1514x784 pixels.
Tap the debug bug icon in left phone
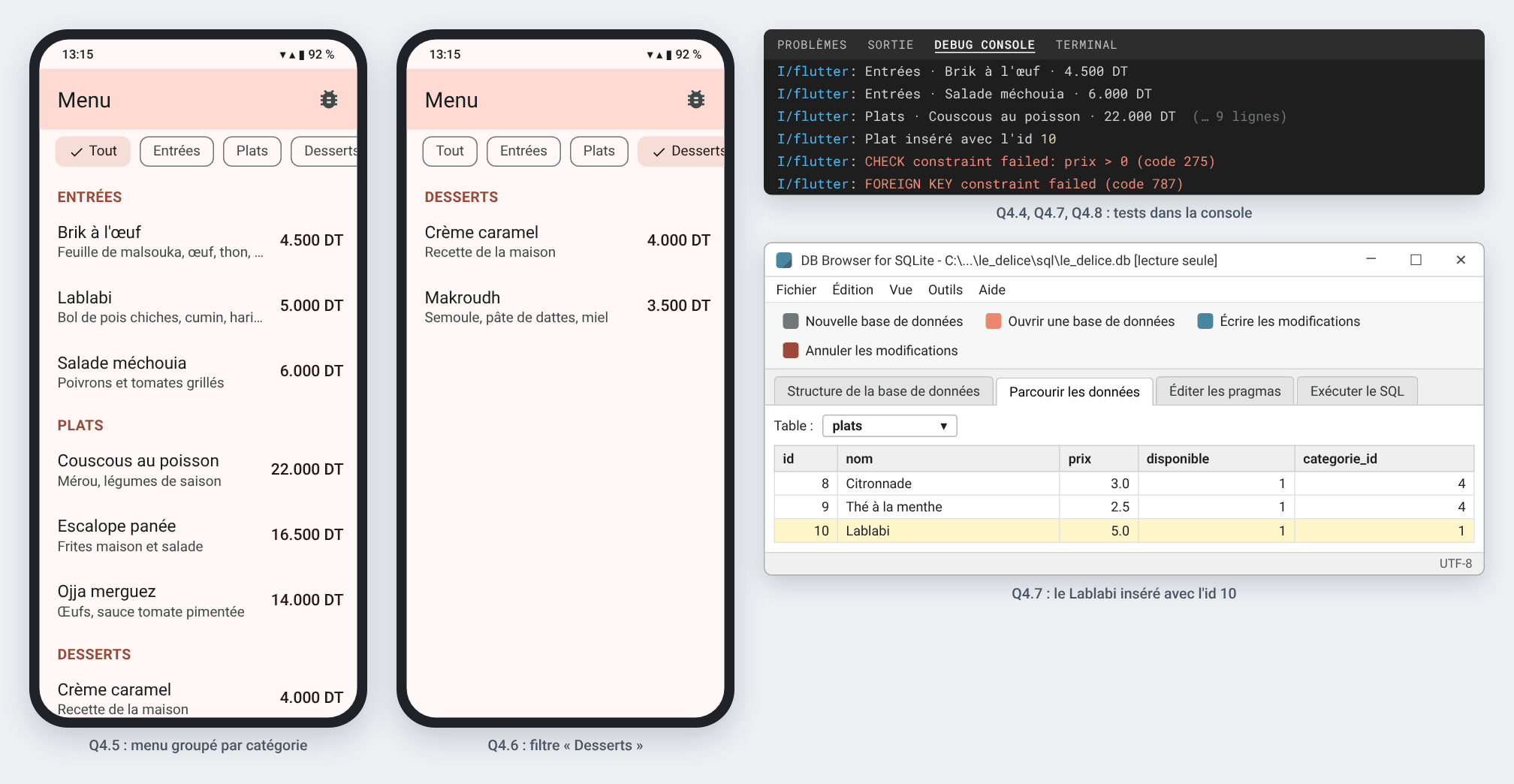tap(329, 100)
